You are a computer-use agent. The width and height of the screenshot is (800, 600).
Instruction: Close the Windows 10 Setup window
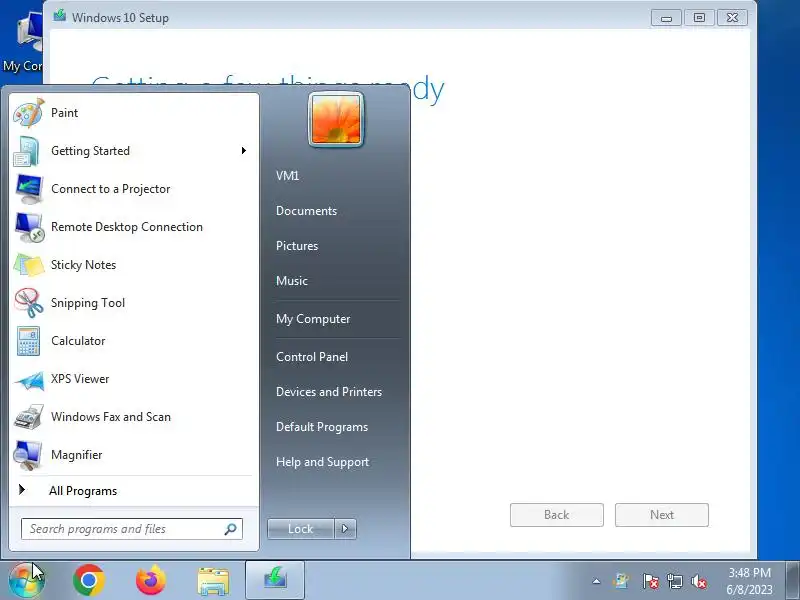coord(732,18)
